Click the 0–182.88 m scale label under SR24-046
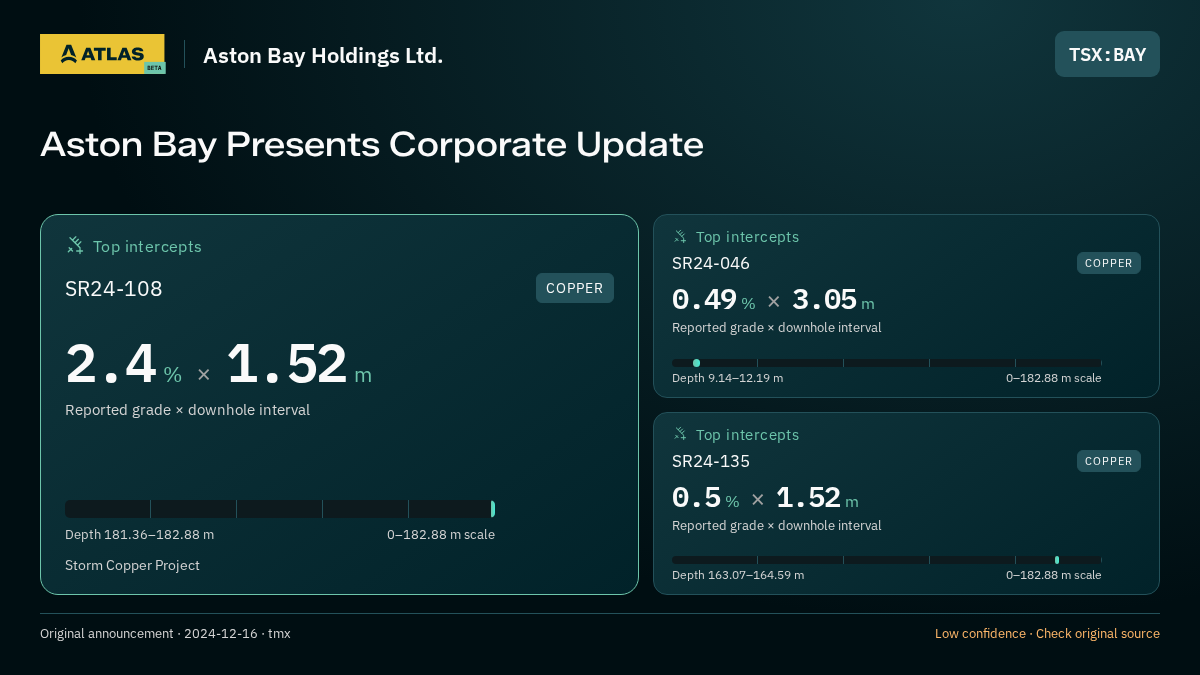1200x675 pixels. 1053,378
